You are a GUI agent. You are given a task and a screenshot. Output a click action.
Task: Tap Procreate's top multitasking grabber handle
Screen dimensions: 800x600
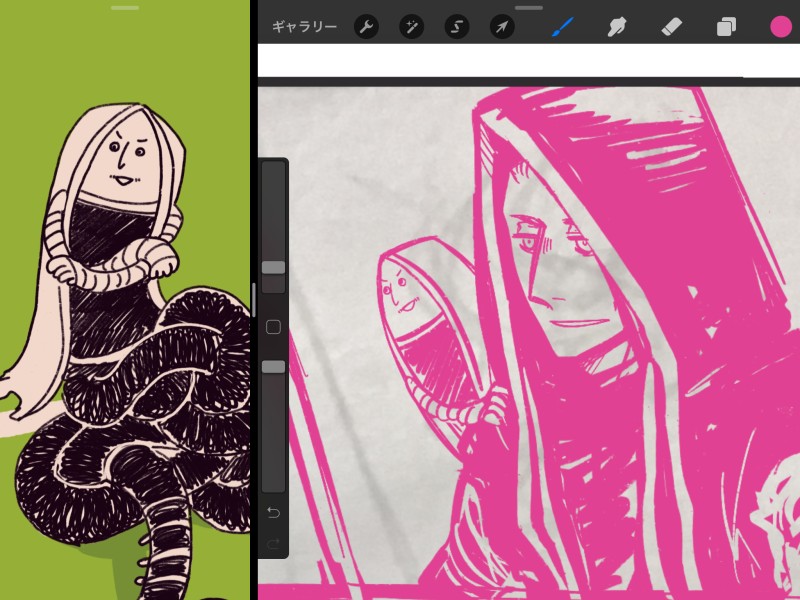click(x=529, y=8)
